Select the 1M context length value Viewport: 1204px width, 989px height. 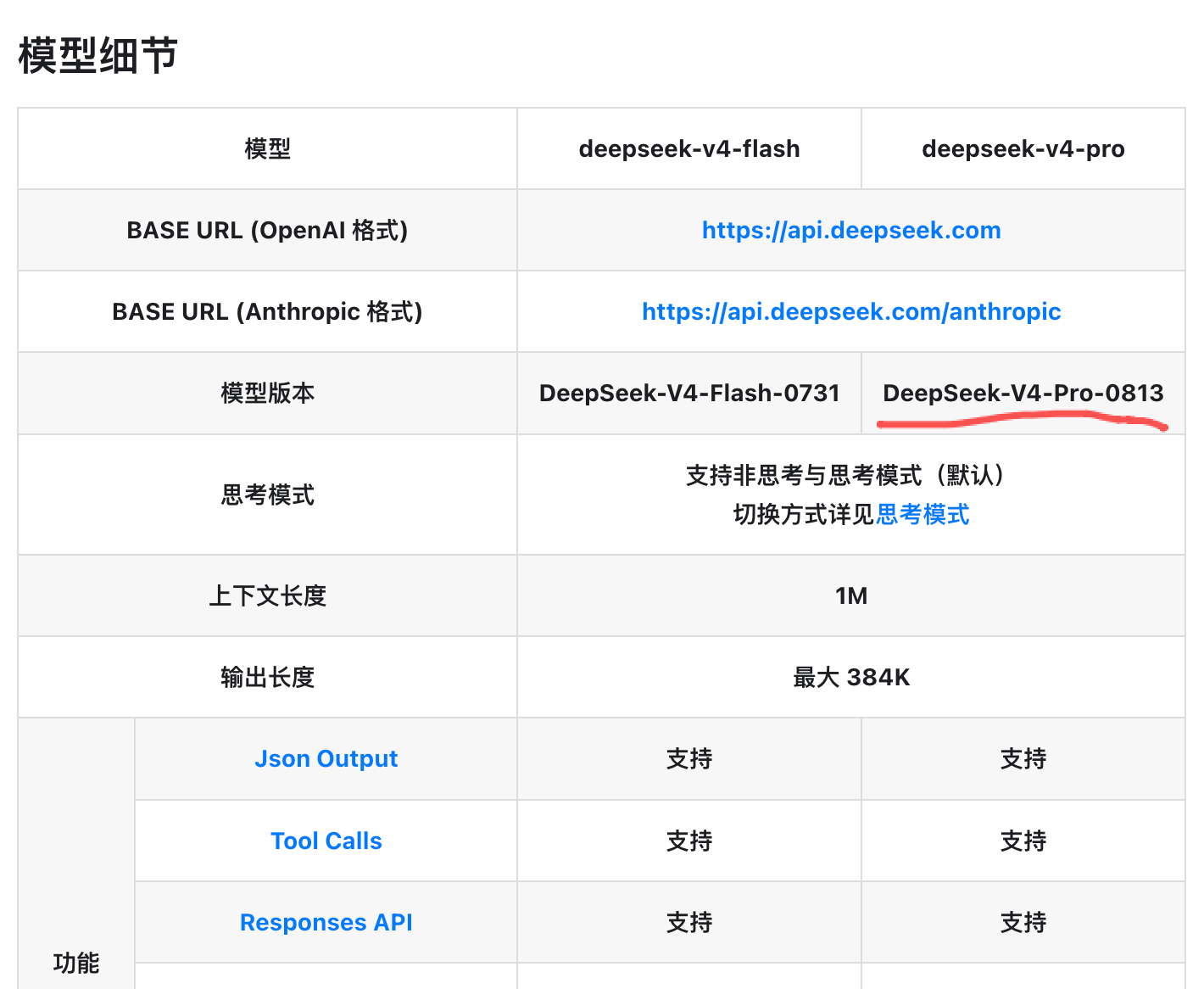tap(851, 596)
